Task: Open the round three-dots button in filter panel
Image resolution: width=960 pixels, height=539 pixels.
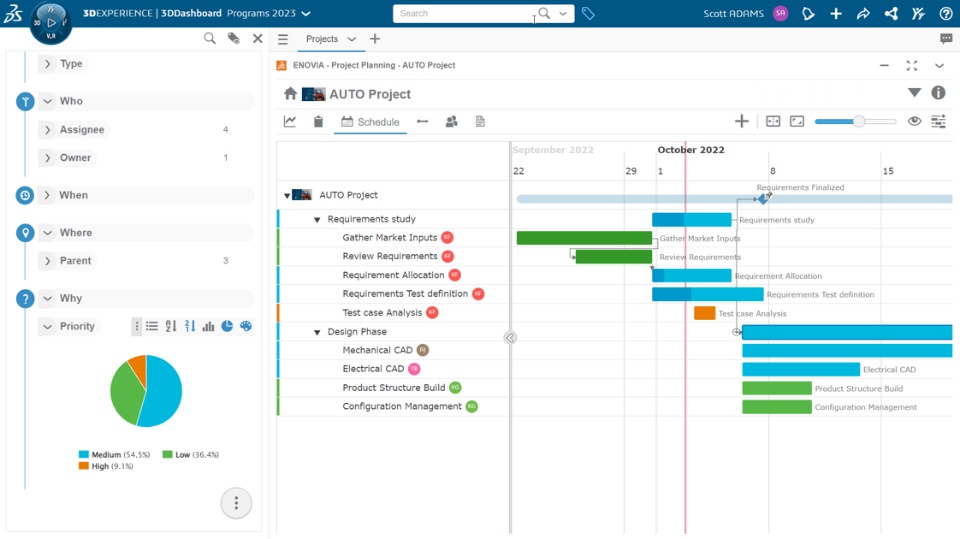Action: 236,503
